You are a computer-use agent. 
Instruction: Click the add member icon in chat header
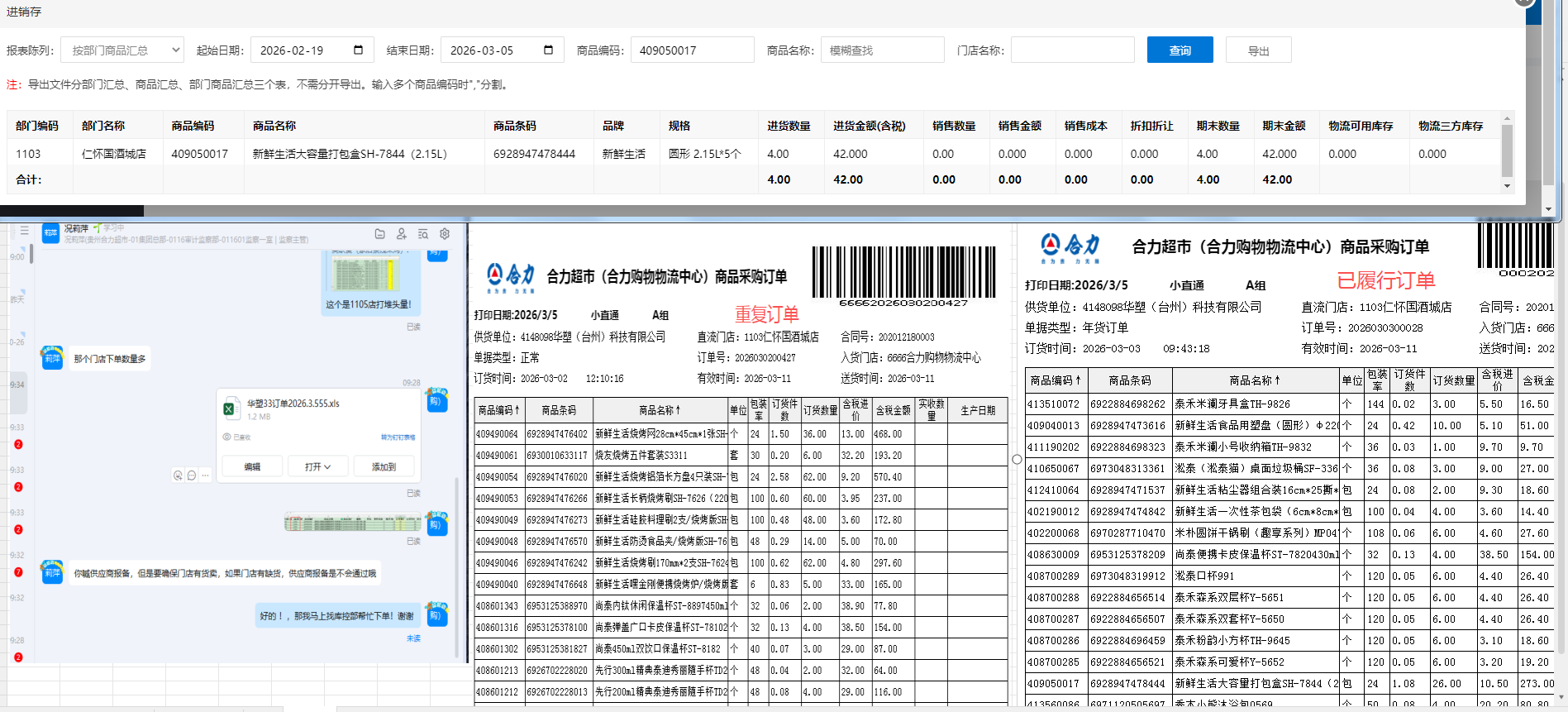click(401, 234)
